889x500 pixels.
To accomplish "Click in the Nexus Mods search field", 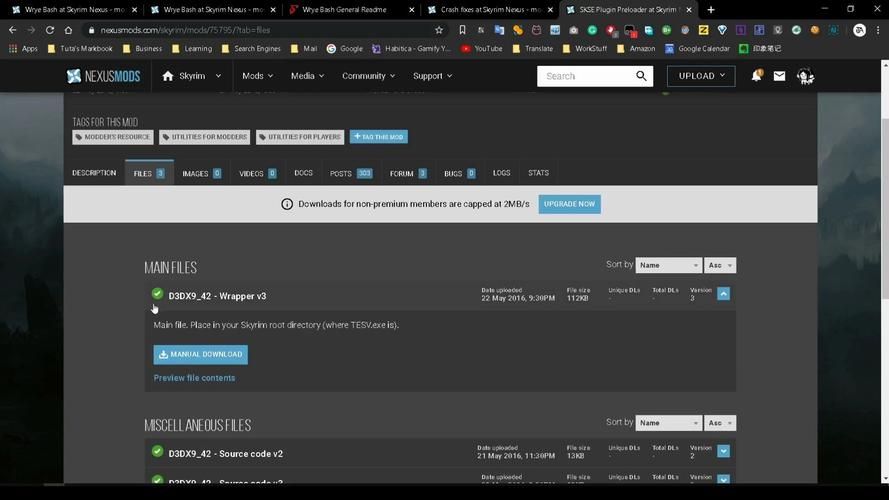I will (583, 76).
